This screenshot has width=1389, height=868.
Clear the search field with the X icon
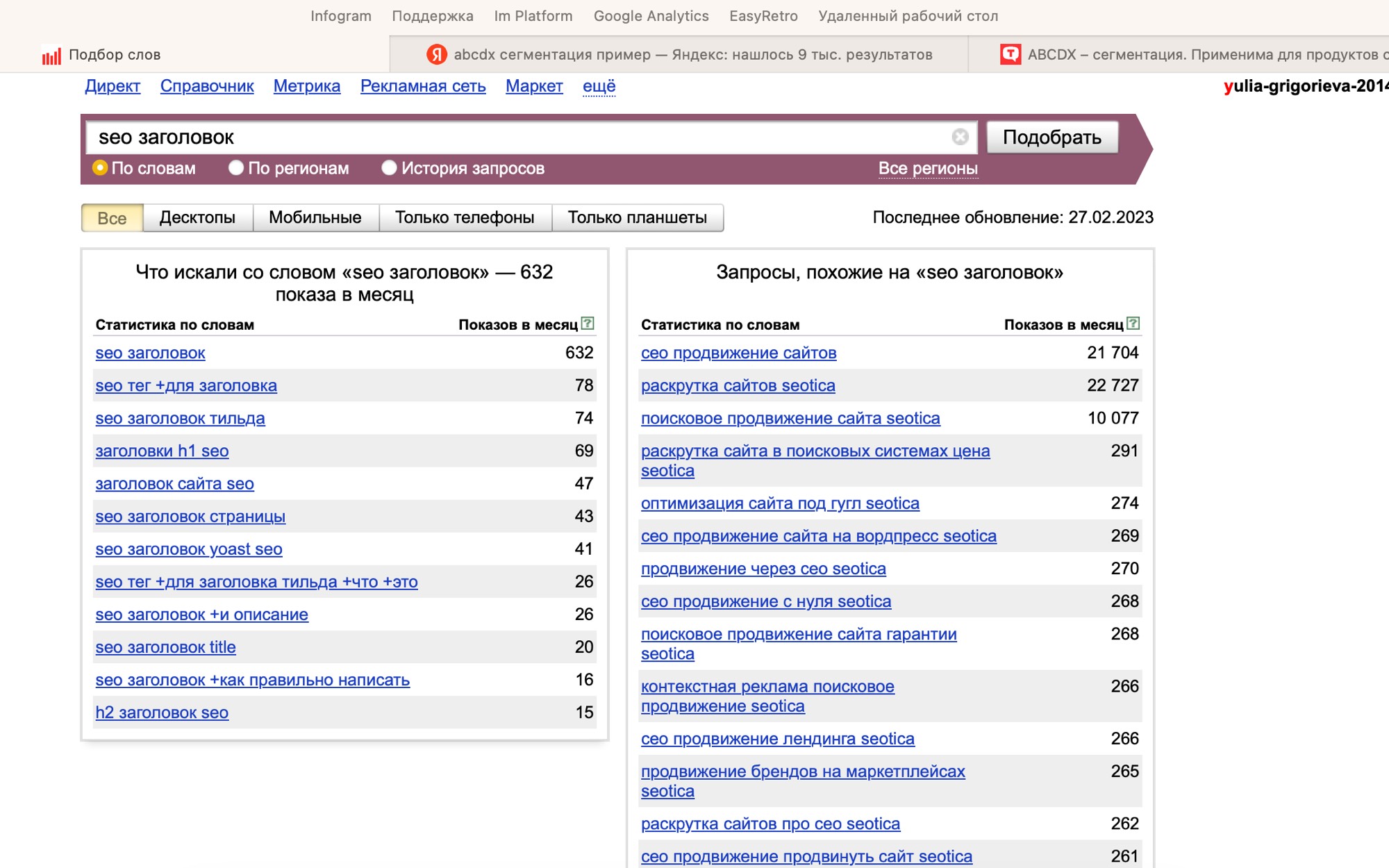click(960, 137)
